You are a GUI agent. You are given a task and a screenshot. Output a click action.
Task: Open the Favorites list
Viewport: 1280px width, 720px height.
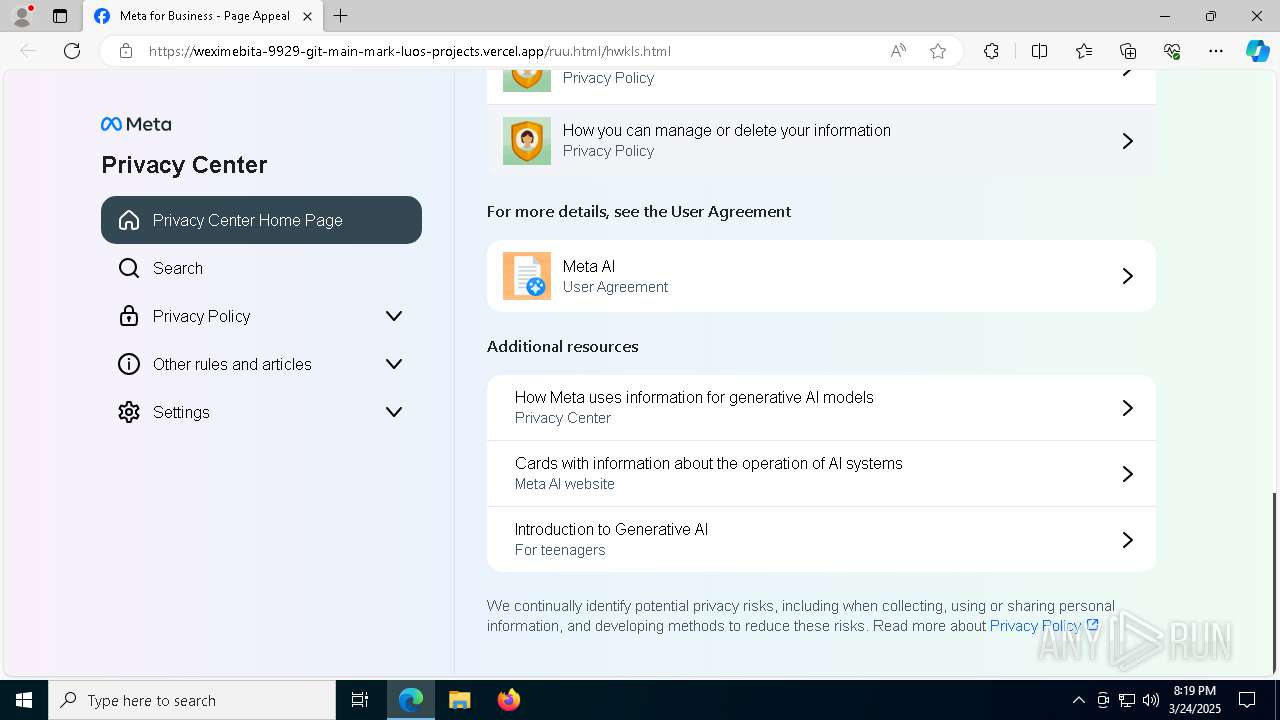tap(1084, 51)
